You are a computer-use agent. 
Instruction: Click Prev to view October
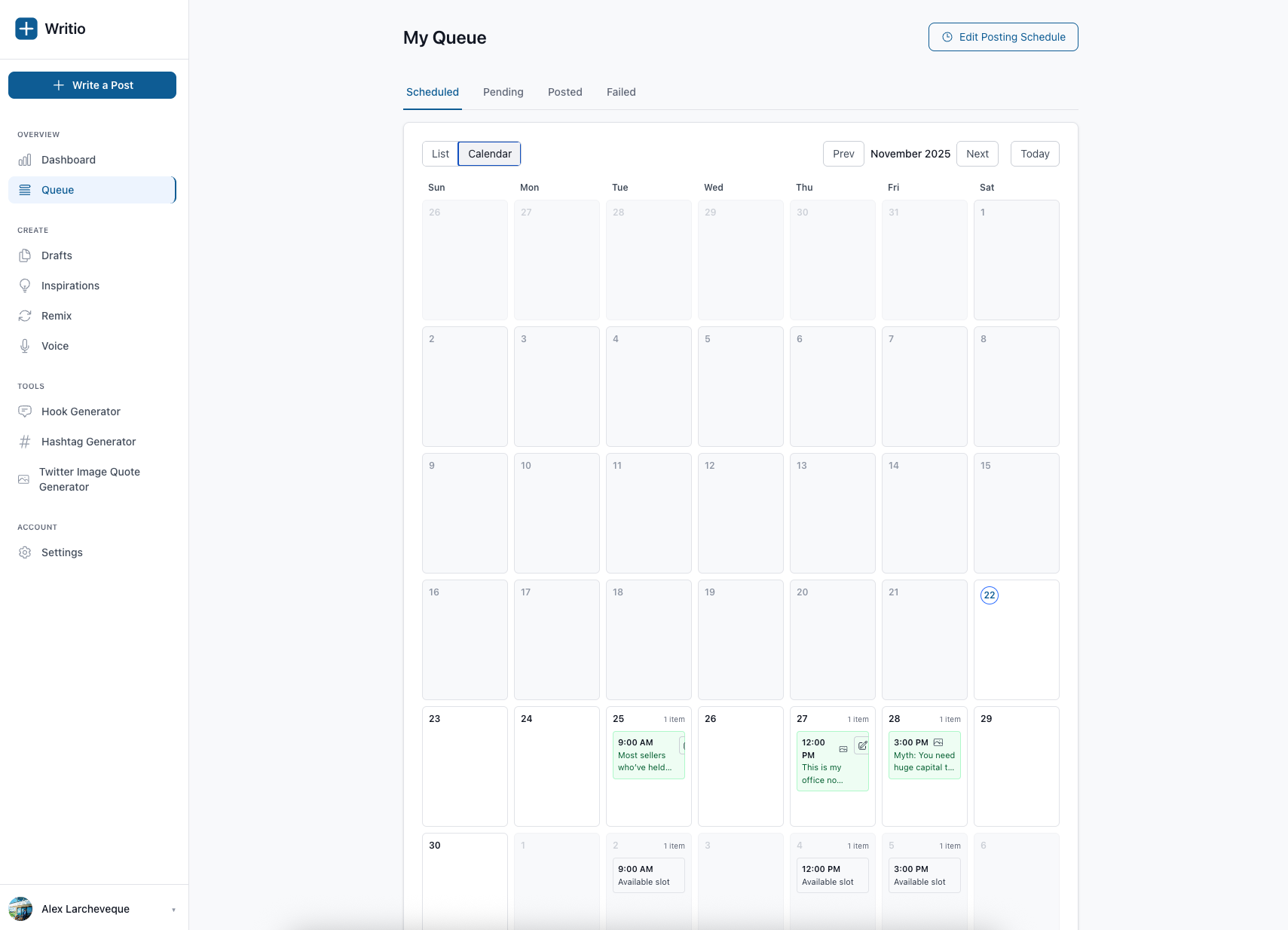[x=843, y=154]
